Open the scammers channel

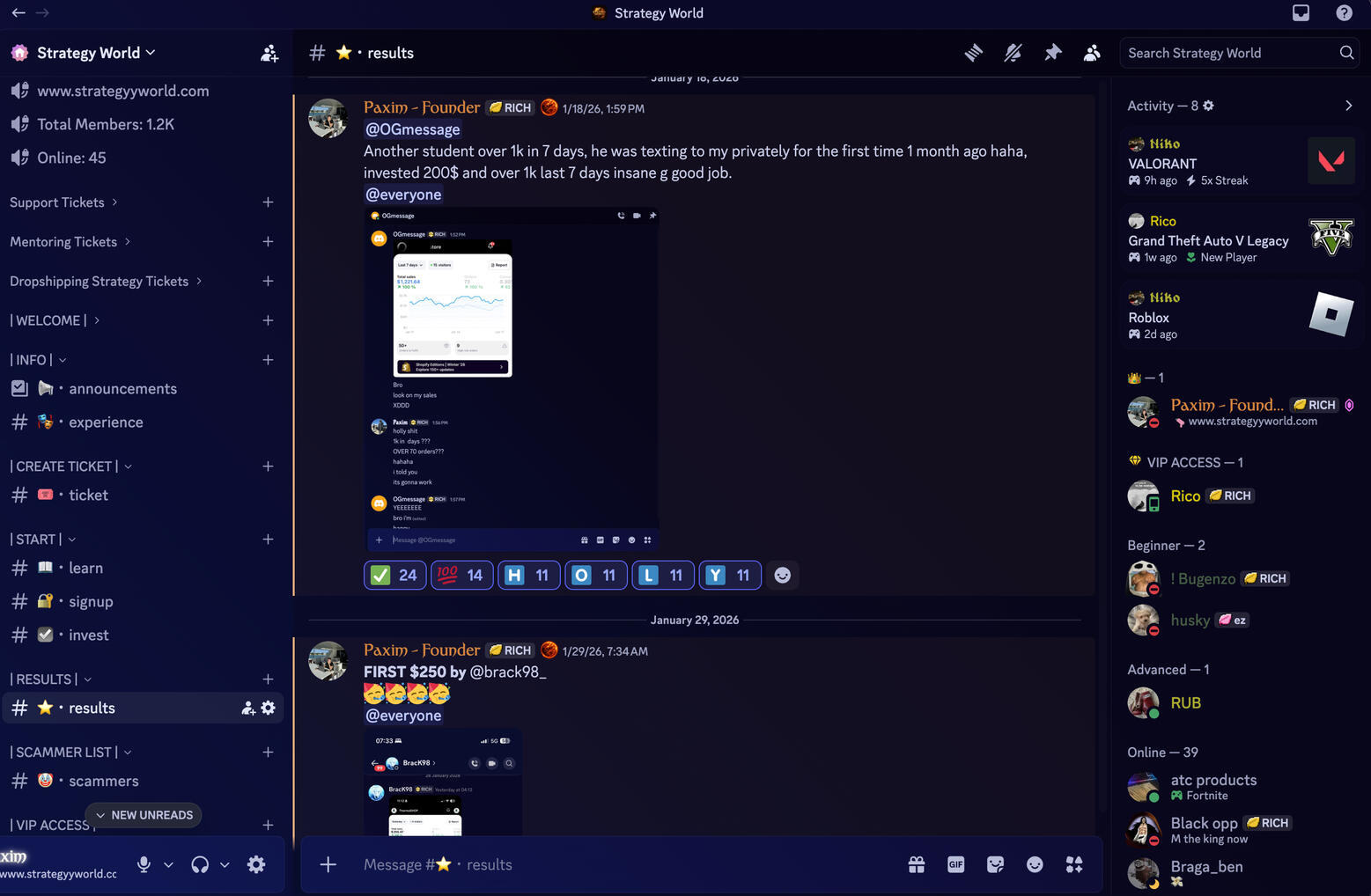(103, 781)
